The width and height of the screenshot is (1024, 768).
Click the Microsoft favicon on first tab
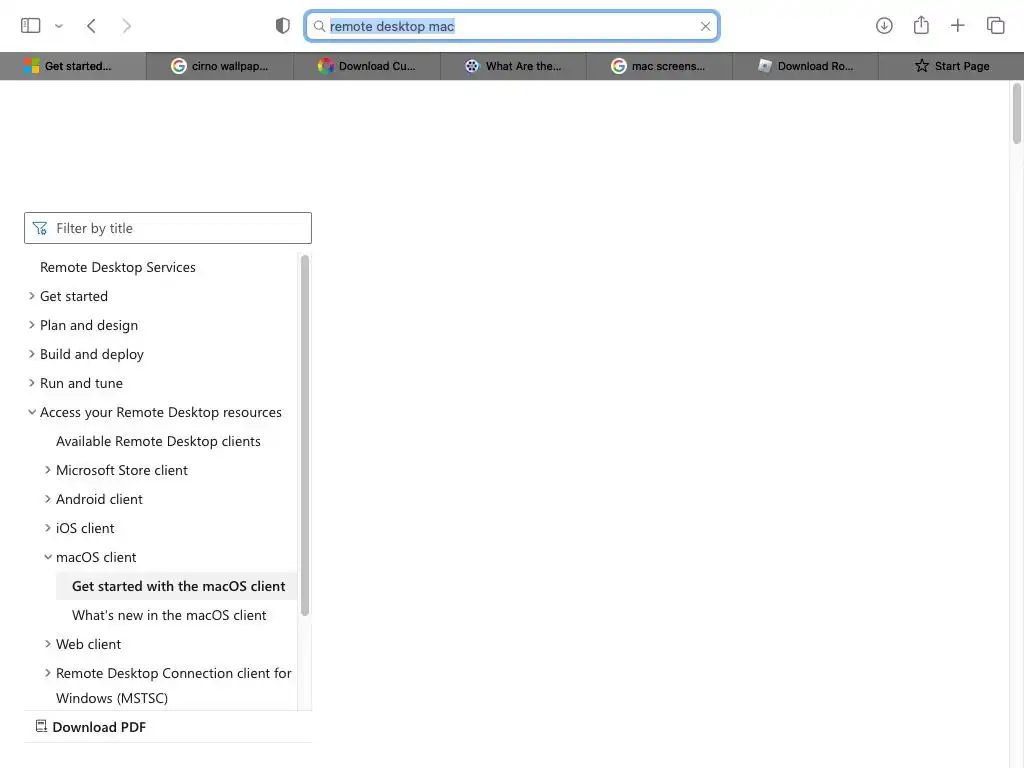31,66
